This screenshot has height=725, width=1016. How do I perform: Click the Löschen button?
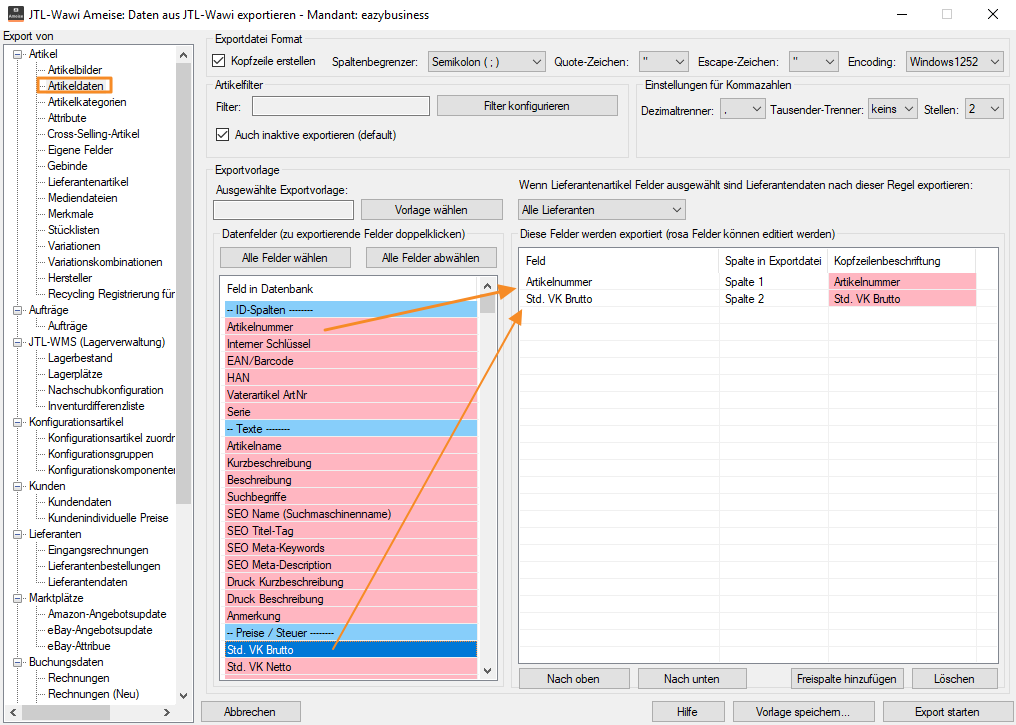pyautogui.click(x=954, y=679)
